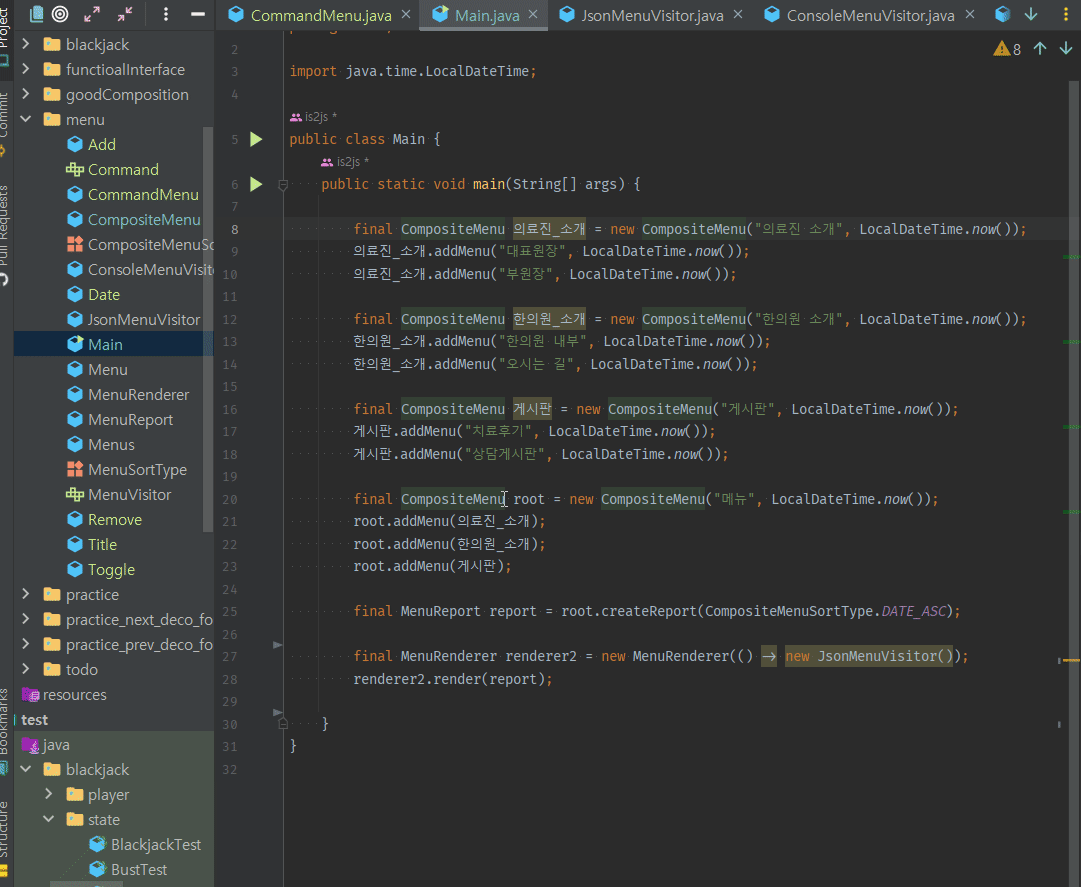Open the JsonMenuVisitor.java editor tab
The width and height of the screenshot is (1081, 887).
[654, 15]
